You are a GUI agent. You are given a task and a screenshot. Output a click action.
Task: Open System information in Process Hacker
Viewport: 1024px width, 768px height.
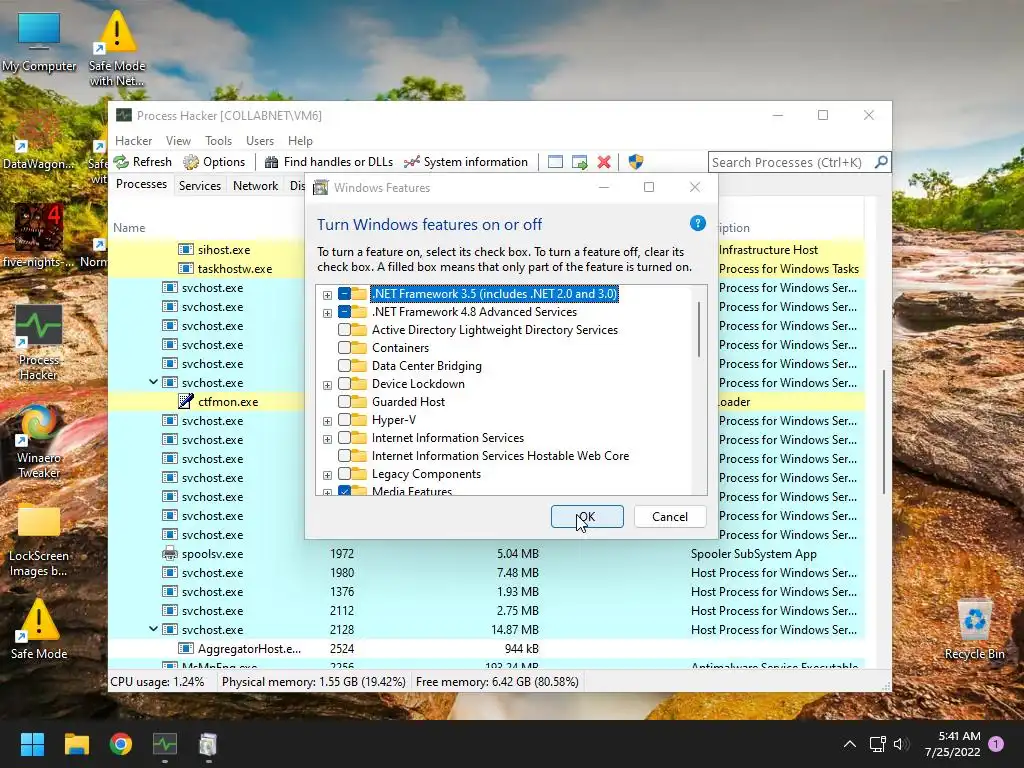pos(466,162)
